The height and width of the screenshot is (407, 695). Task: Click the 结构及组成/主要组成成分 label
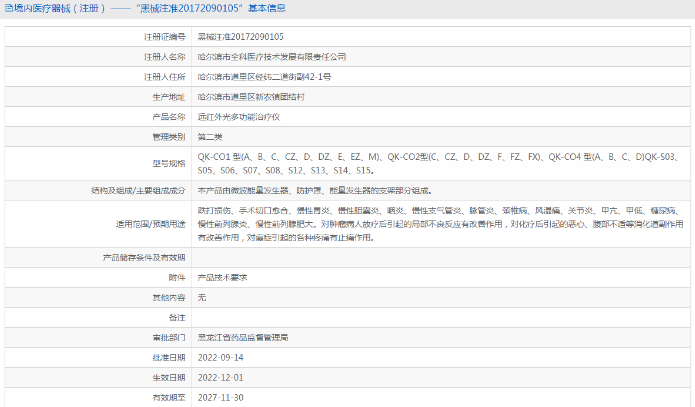138,191
